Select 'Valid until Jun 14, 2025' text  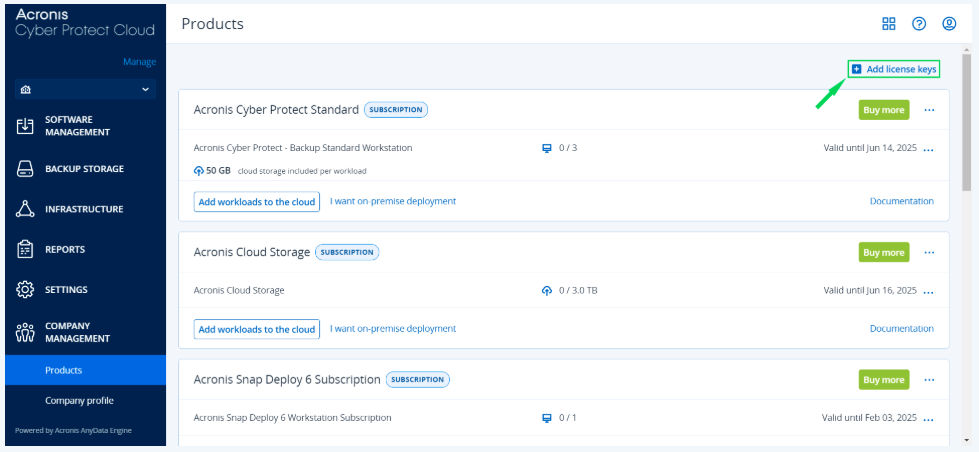(870, 149)
